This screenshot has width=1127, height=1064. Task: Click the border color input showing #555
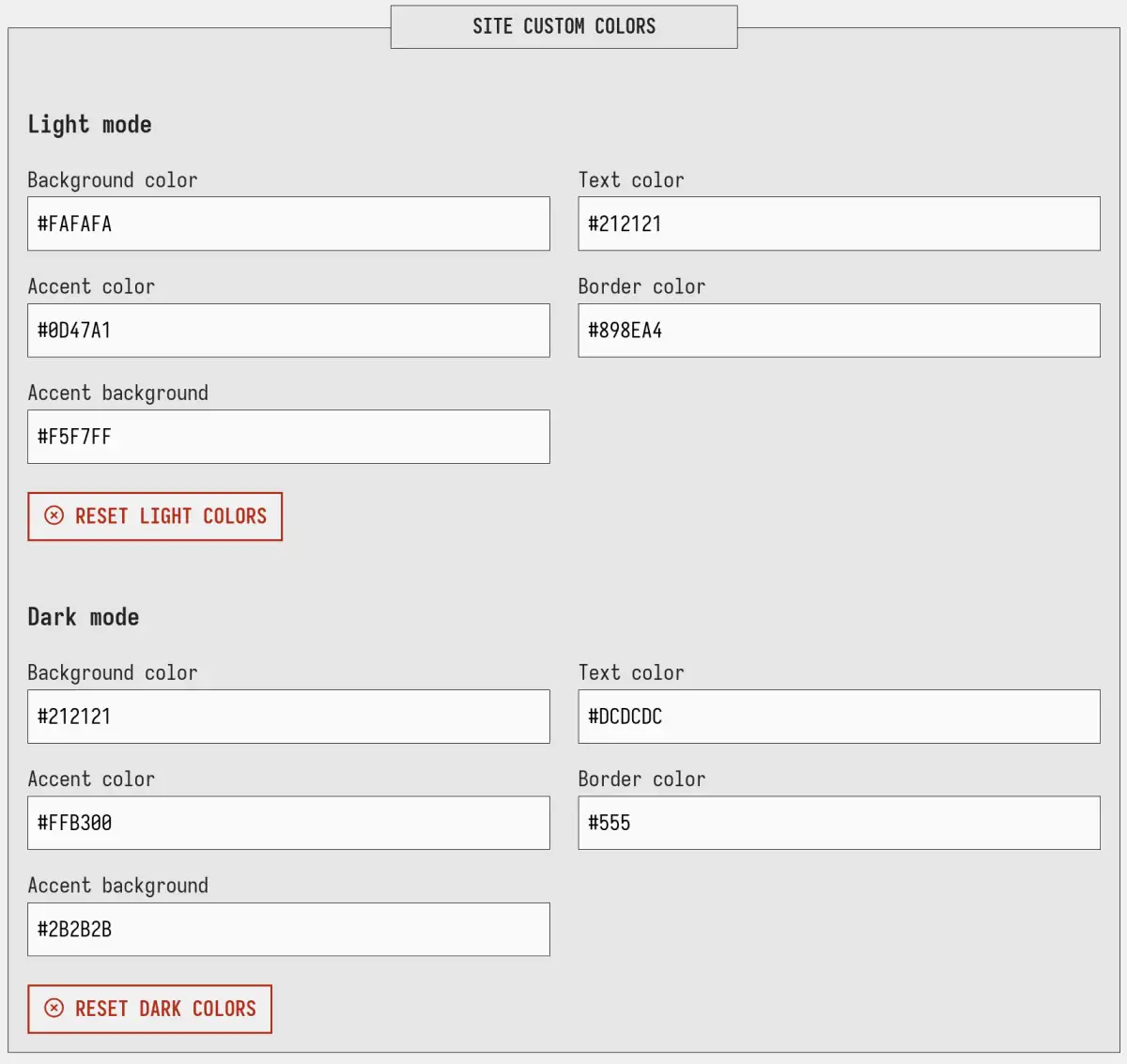click(839, 823)
